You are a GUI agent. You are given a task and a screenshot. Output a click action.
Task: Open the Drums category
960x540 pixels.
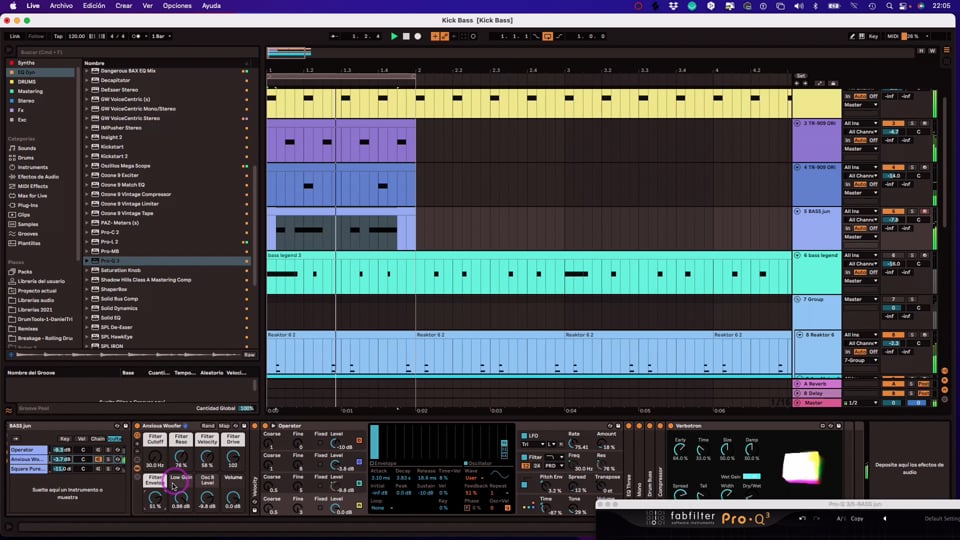(x=26, y=158)
